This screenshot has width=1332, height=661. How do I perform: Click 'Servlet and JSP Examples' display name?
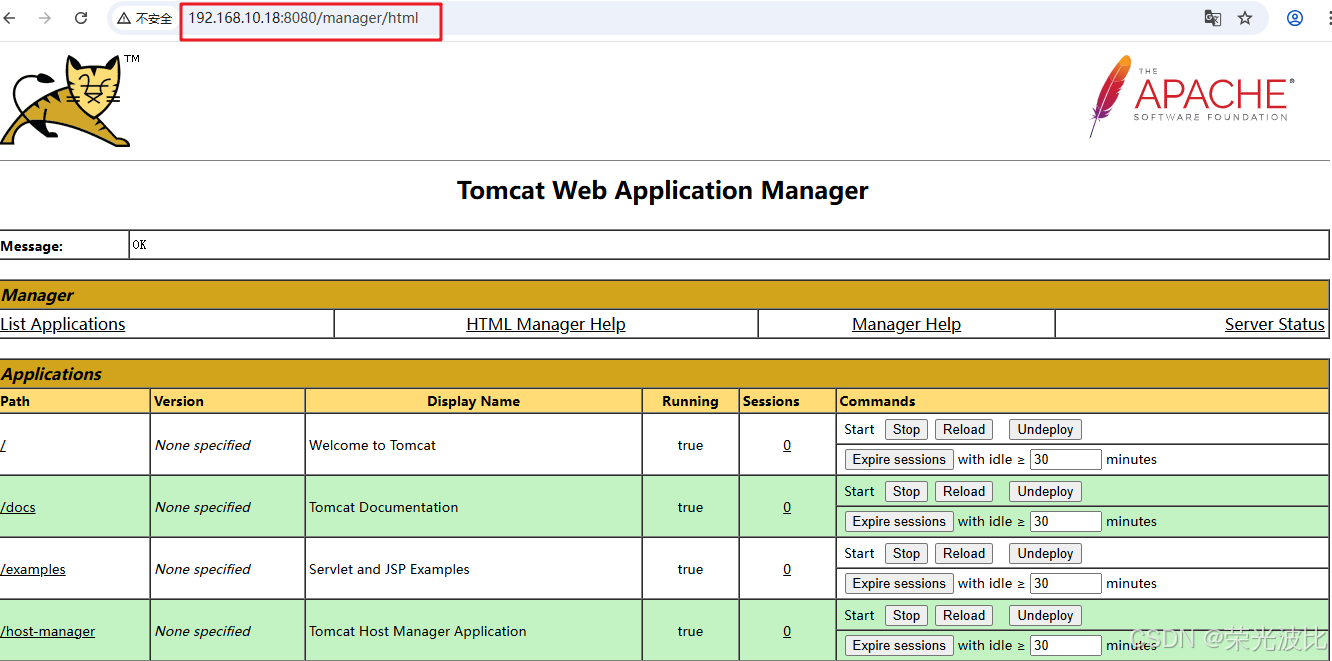coord(389,569)
